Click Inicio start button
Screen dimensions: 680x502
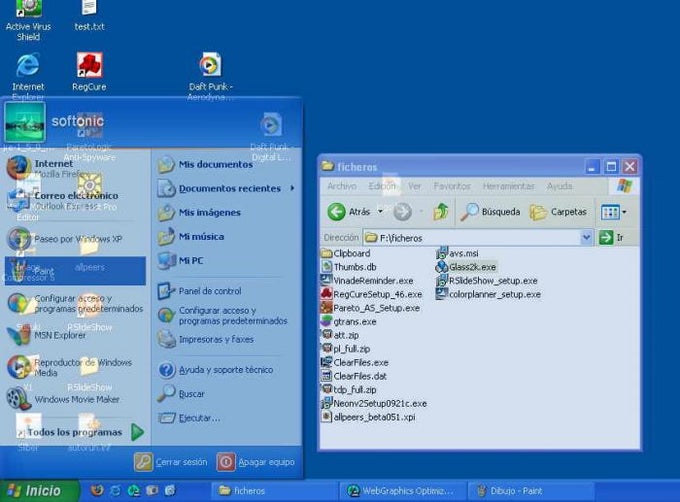pyautogui.click(x=39, y=491)
